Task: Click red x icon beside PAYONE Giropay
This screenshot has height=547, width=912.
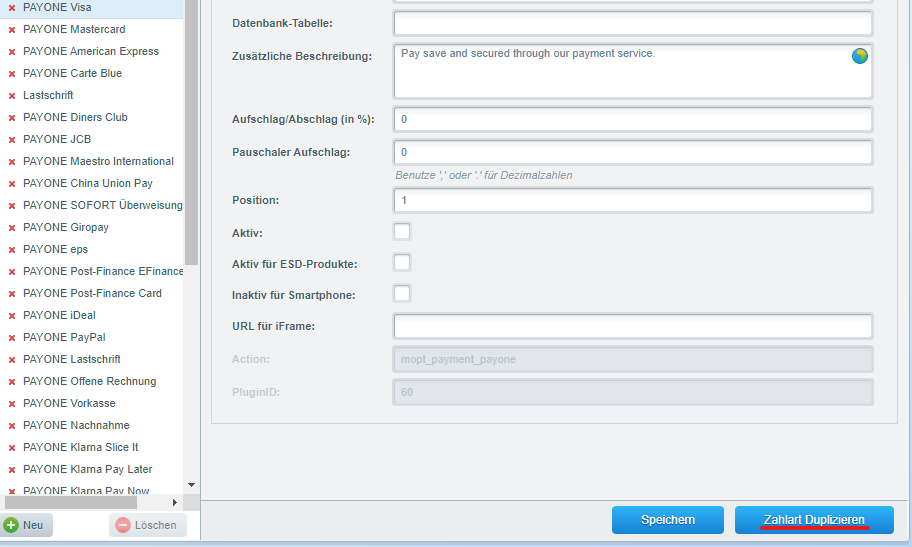Action: pos(12,228)
